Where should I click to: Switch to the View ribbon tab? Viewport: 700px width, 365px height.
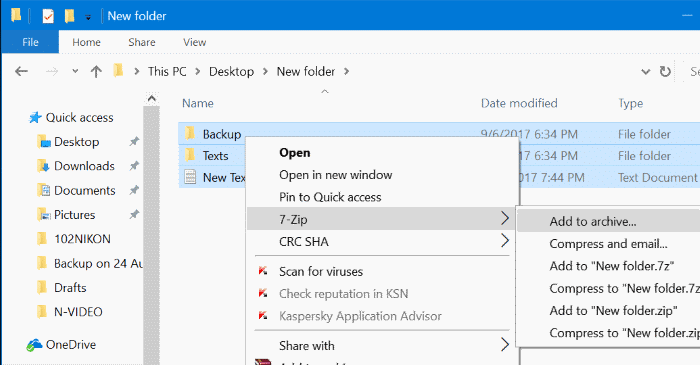(195, 42)
